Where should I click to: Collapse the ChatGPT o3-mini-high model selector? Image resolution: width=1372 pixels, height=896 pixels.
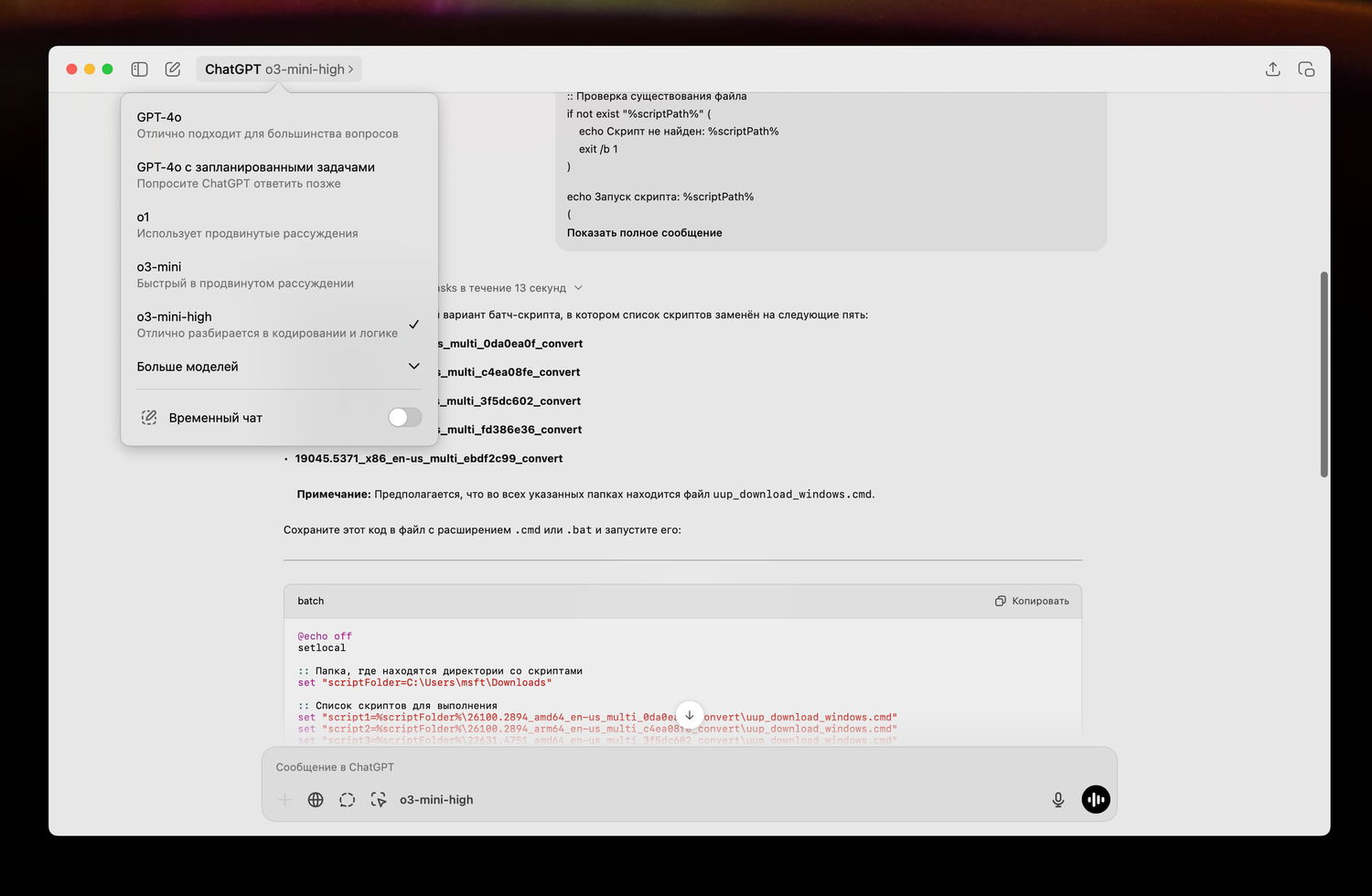pyautogui.click(x=279, y=69)
